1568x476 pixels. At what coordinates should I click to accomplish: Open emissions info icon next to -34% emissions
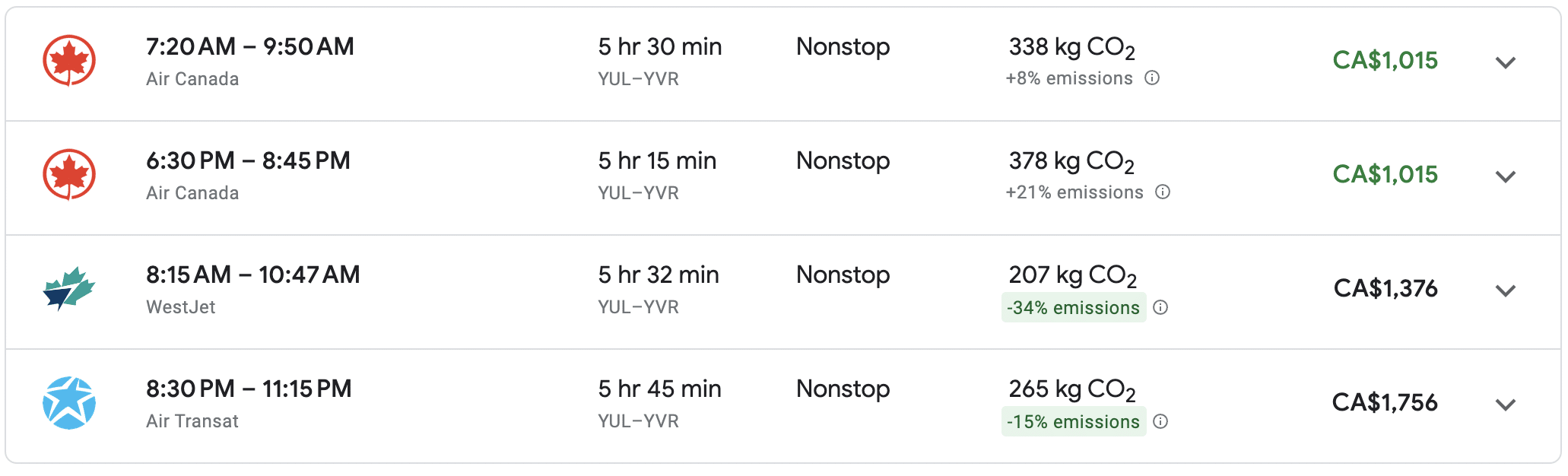tap(1160, 308)
